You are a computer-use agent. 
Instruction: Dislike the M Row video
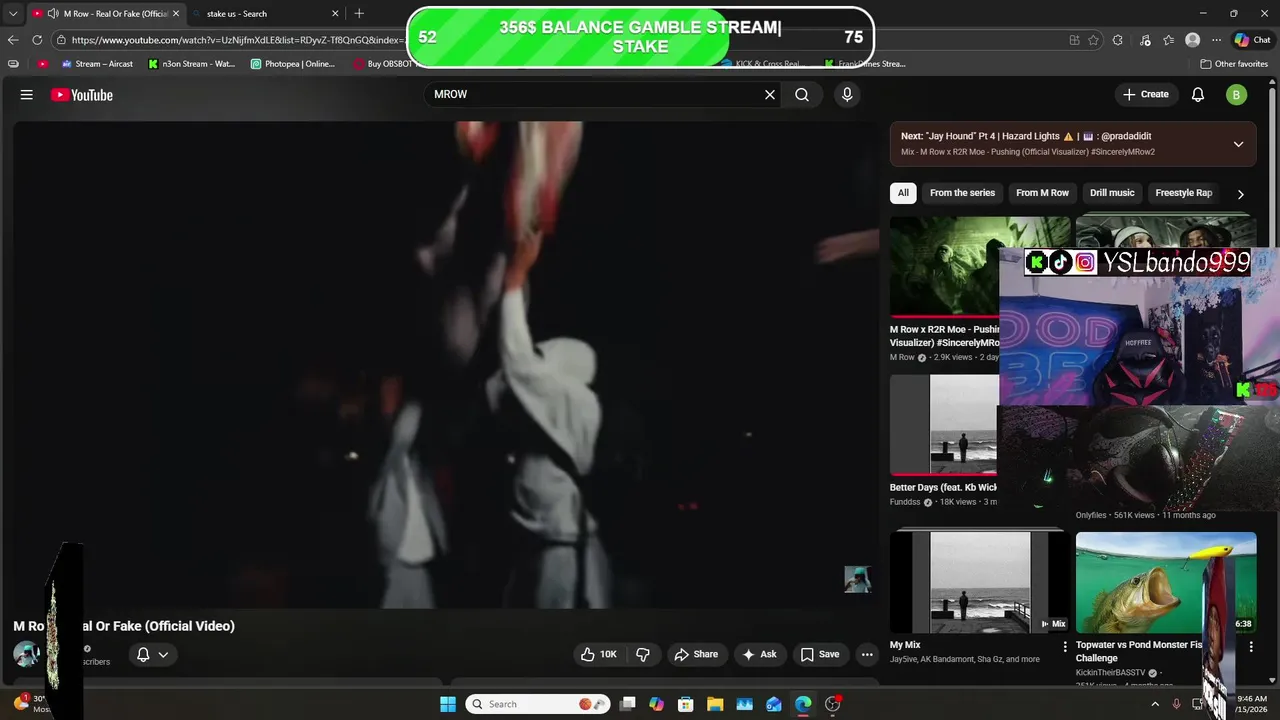[x=643, y=654]
